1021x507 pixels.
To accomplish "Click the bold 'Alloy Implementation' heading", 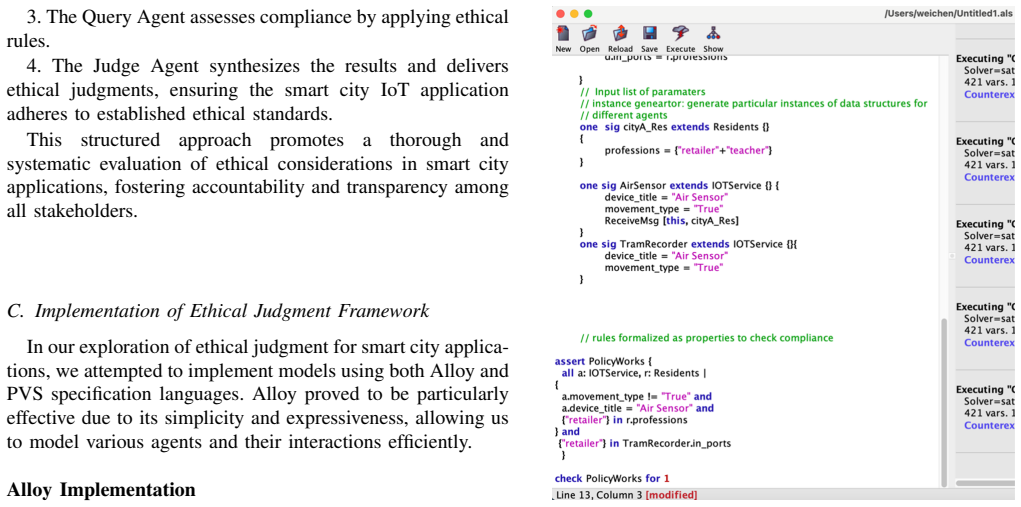I will 101,489.
